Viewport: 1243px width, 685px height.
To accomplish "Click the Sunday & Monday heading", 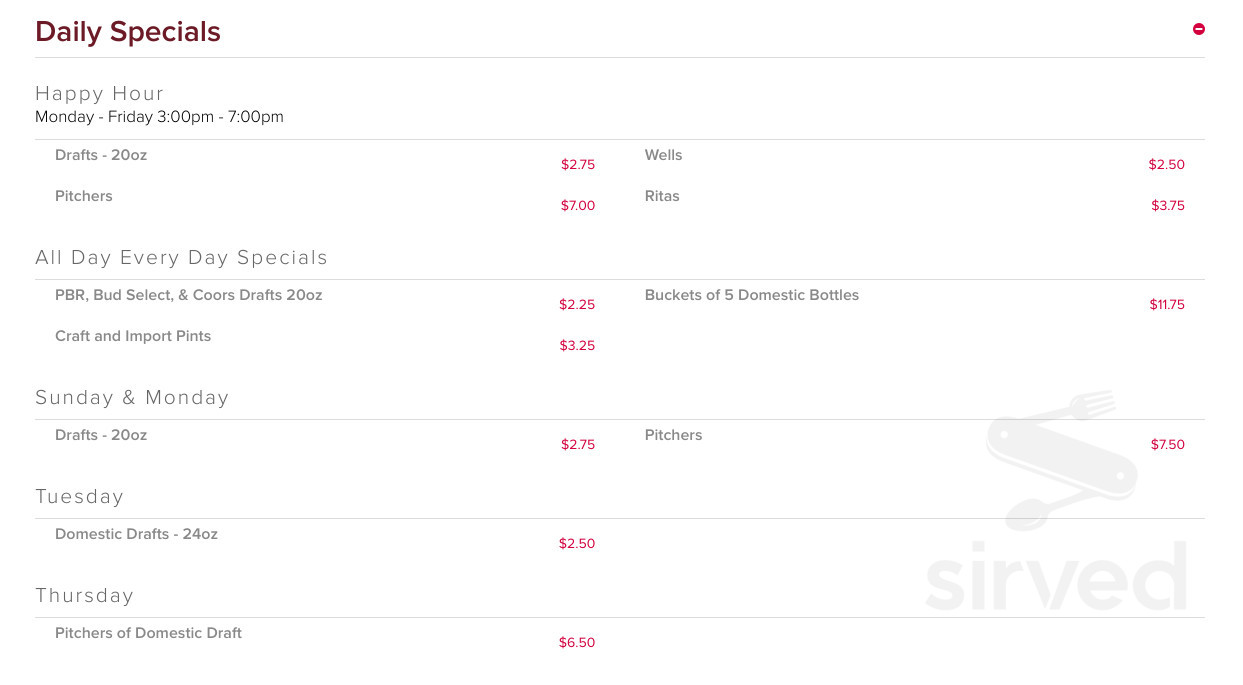I will pos(132,397).
